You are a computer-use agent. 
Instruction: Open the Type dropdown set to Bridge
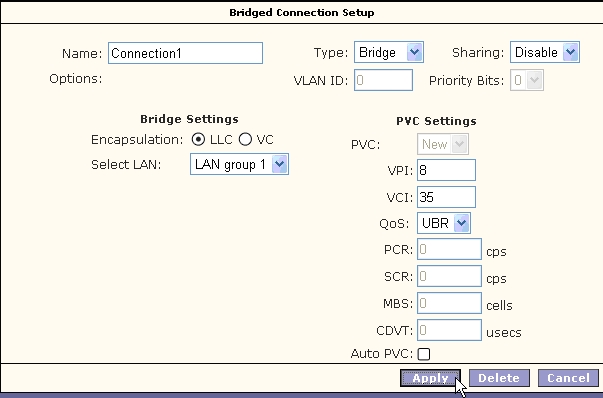(x=389, y=52)
